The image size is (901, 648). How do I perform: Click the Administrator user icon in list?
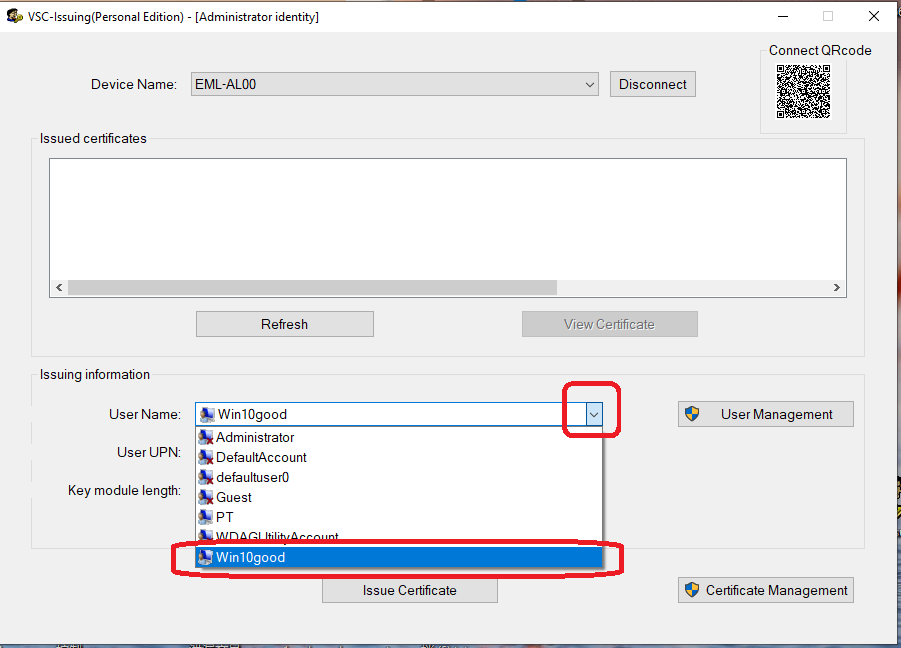tap(206, 437)
